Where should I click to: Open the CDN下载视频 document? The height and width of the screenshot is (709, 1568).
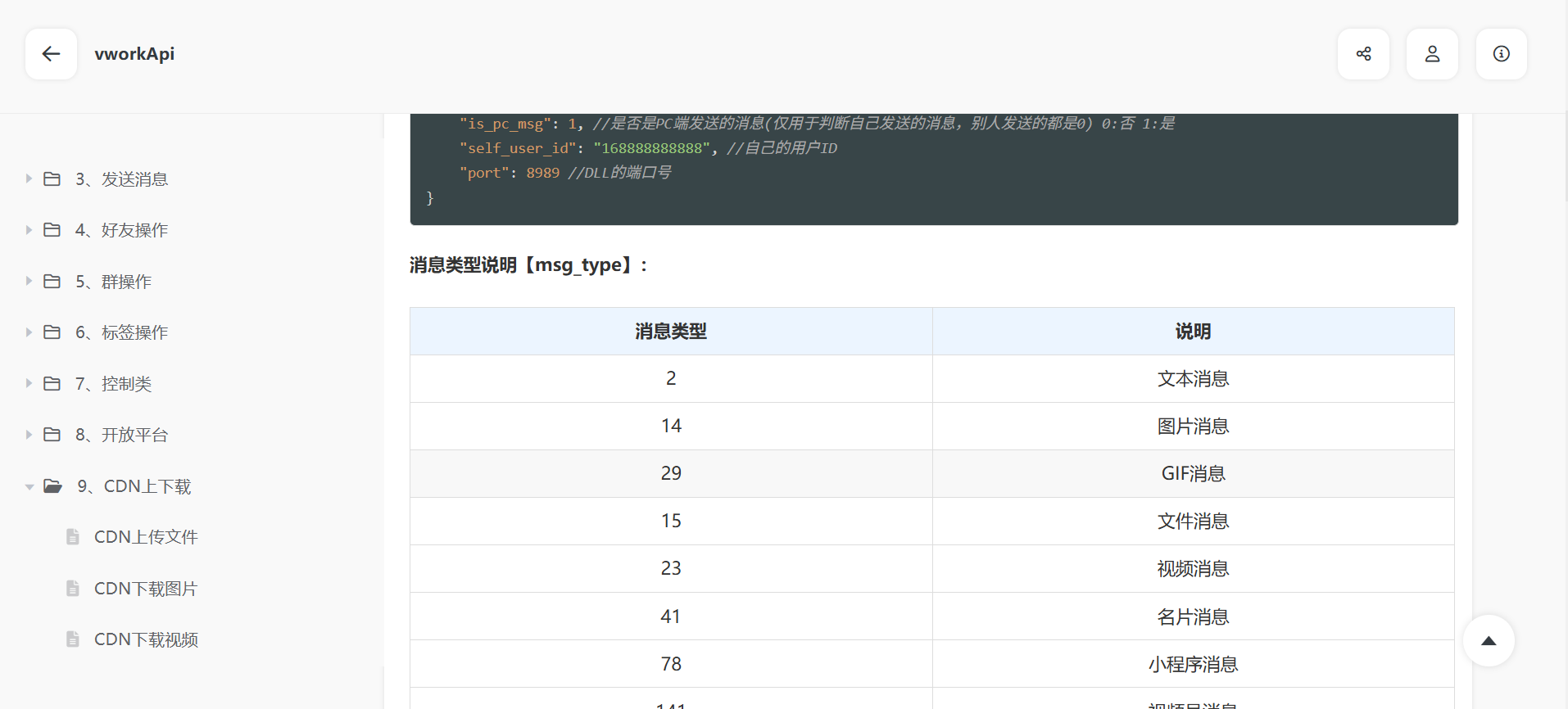point(146,639)
